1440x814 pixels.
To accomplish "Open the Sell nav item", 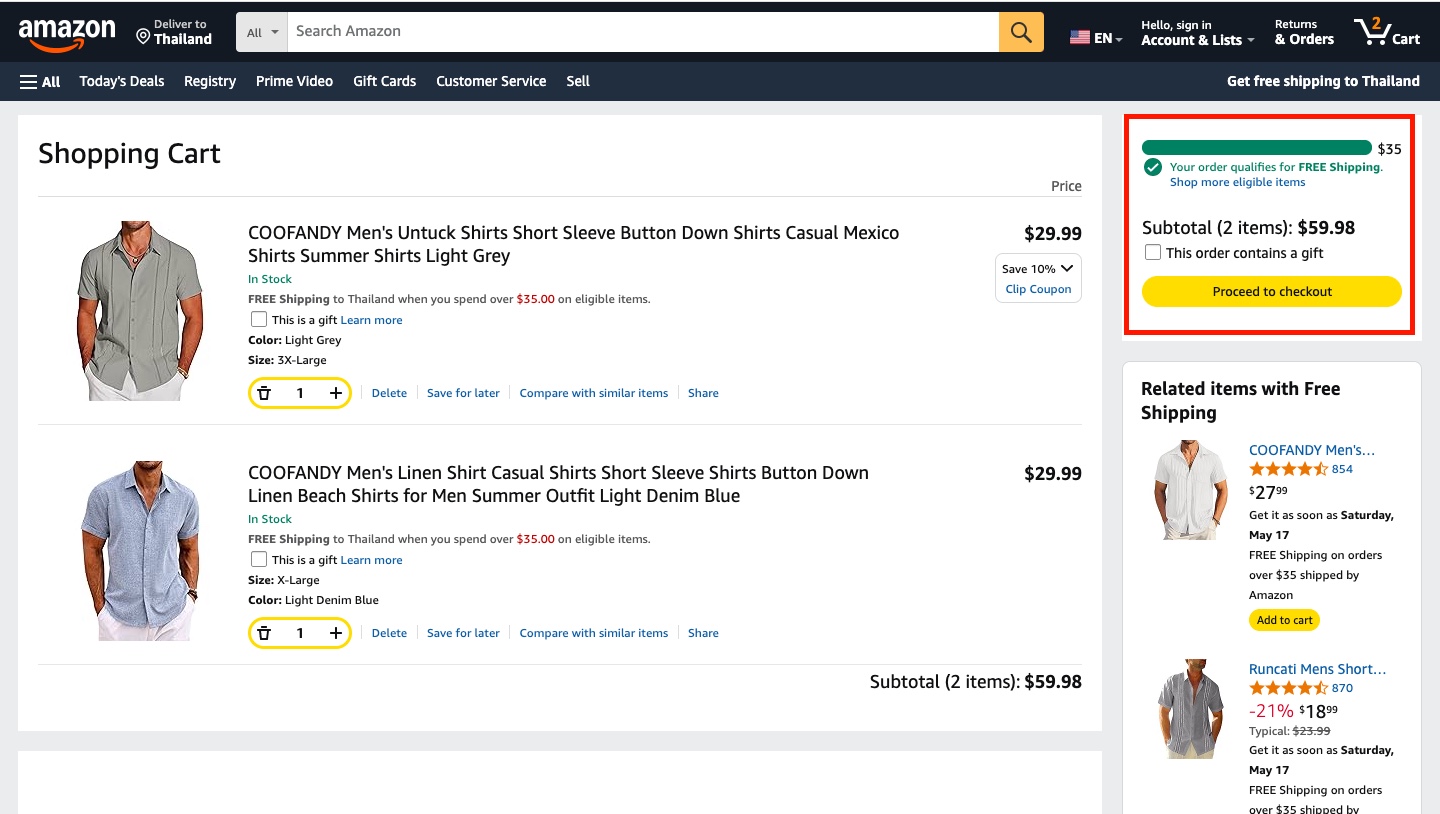I will pyautogui.click(x=578, y=81).
